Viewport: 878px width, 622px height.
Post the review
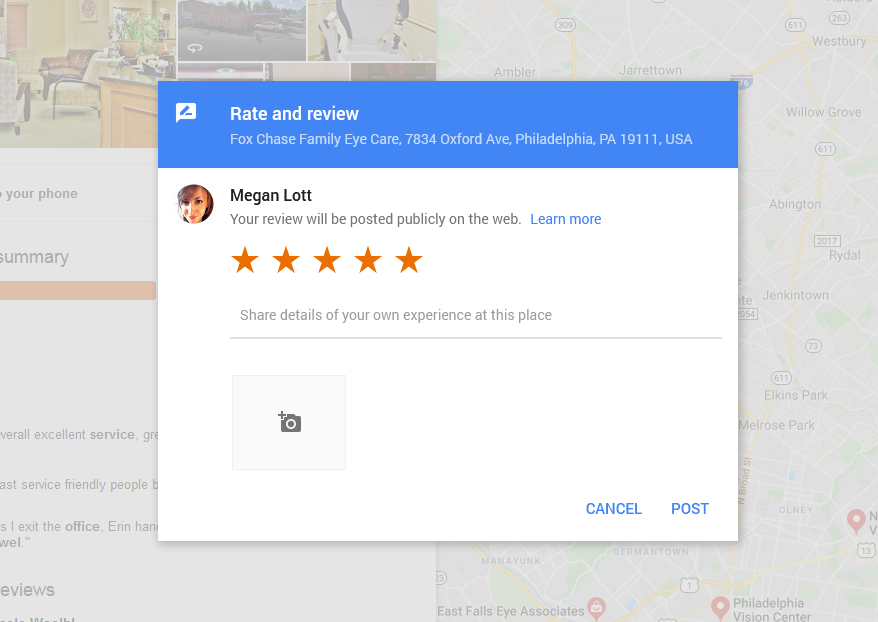coord(690,508)
